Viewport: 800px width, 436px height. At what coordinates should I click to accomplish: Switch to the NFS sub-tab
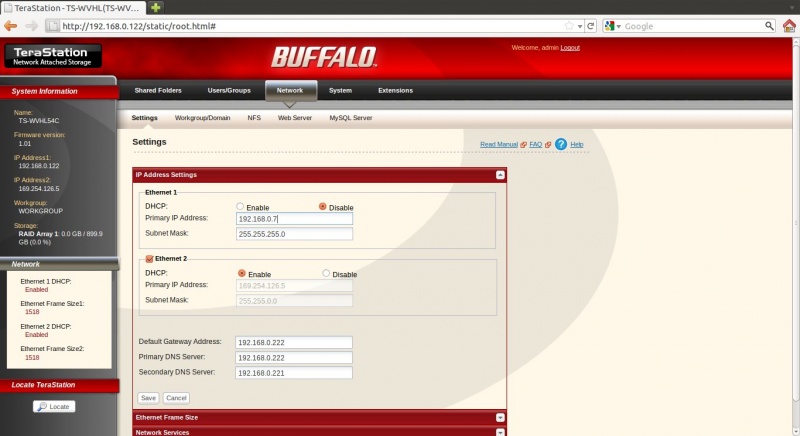click(254, 118)
